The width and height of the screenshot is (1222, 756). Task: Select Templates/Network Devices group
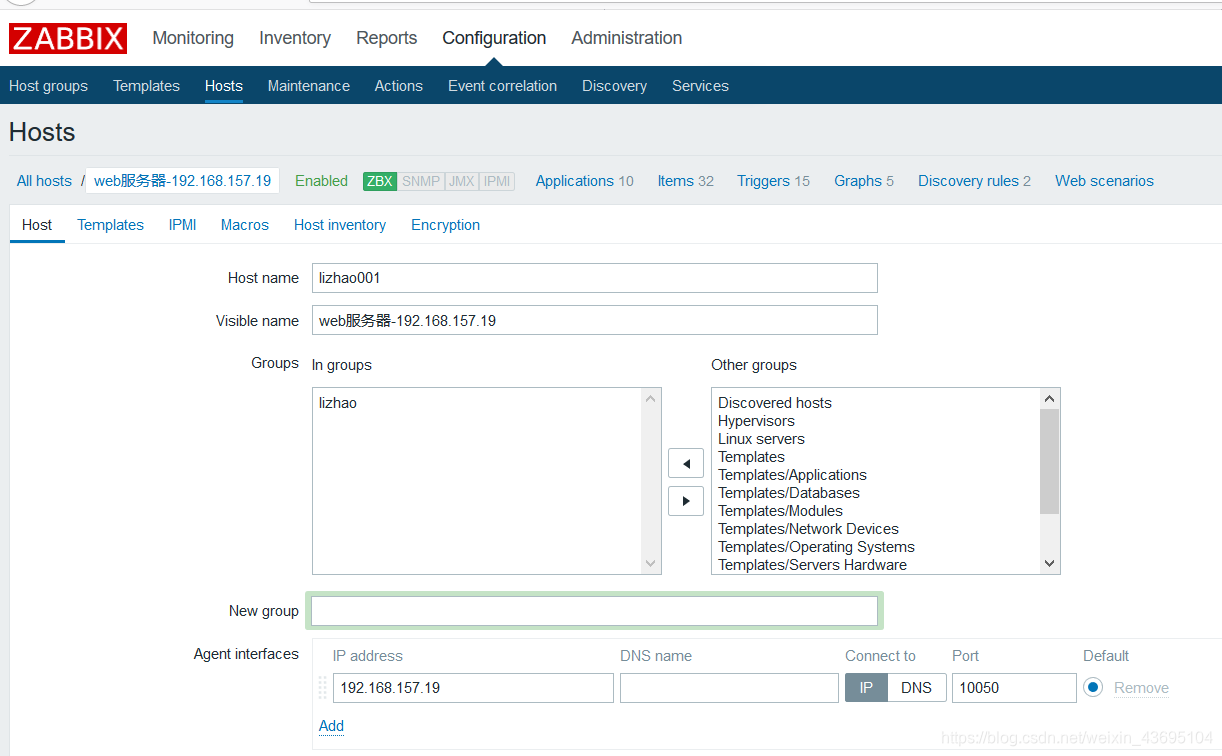point(808,529)
